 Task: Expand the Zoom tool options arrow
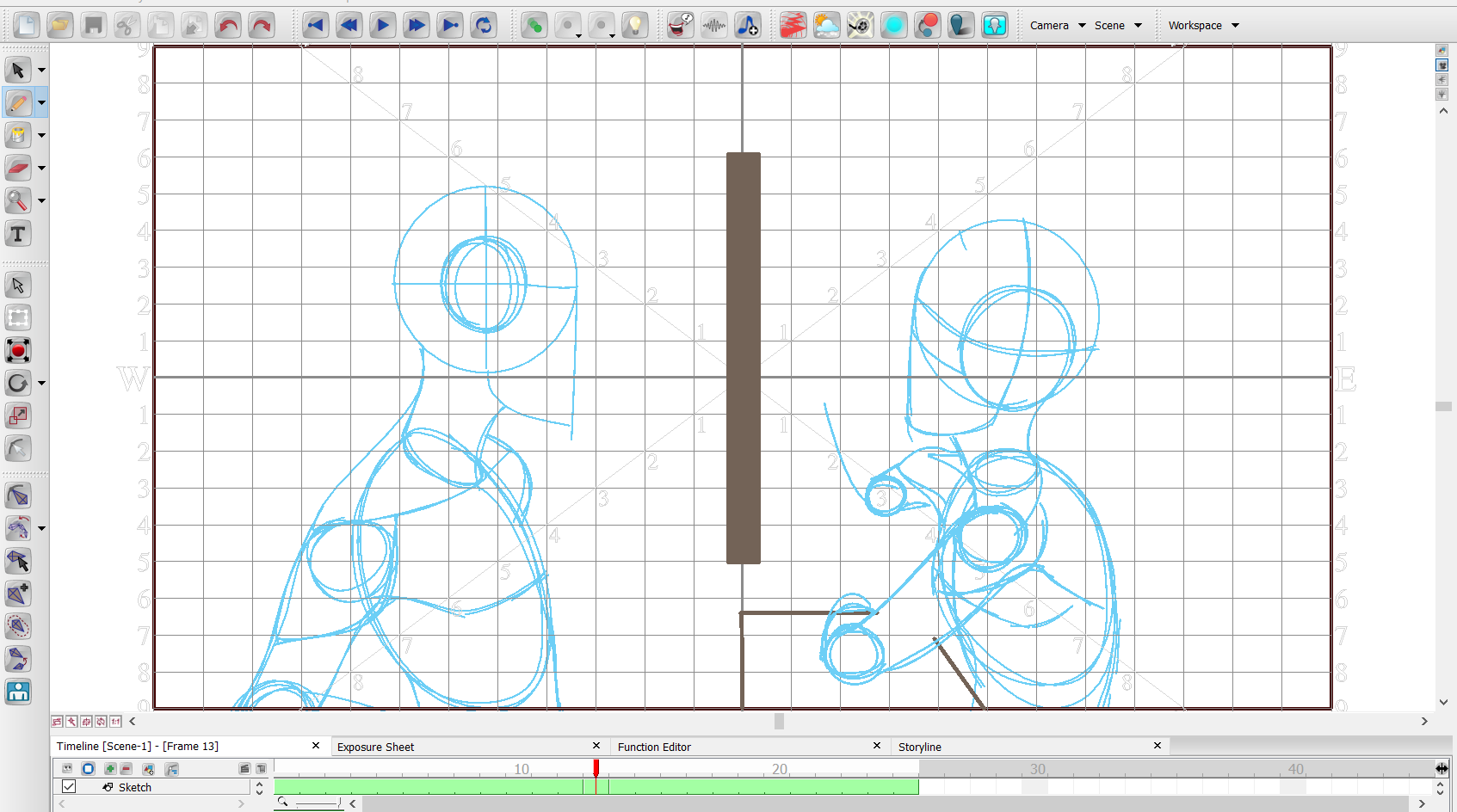[x=41, y=201]
